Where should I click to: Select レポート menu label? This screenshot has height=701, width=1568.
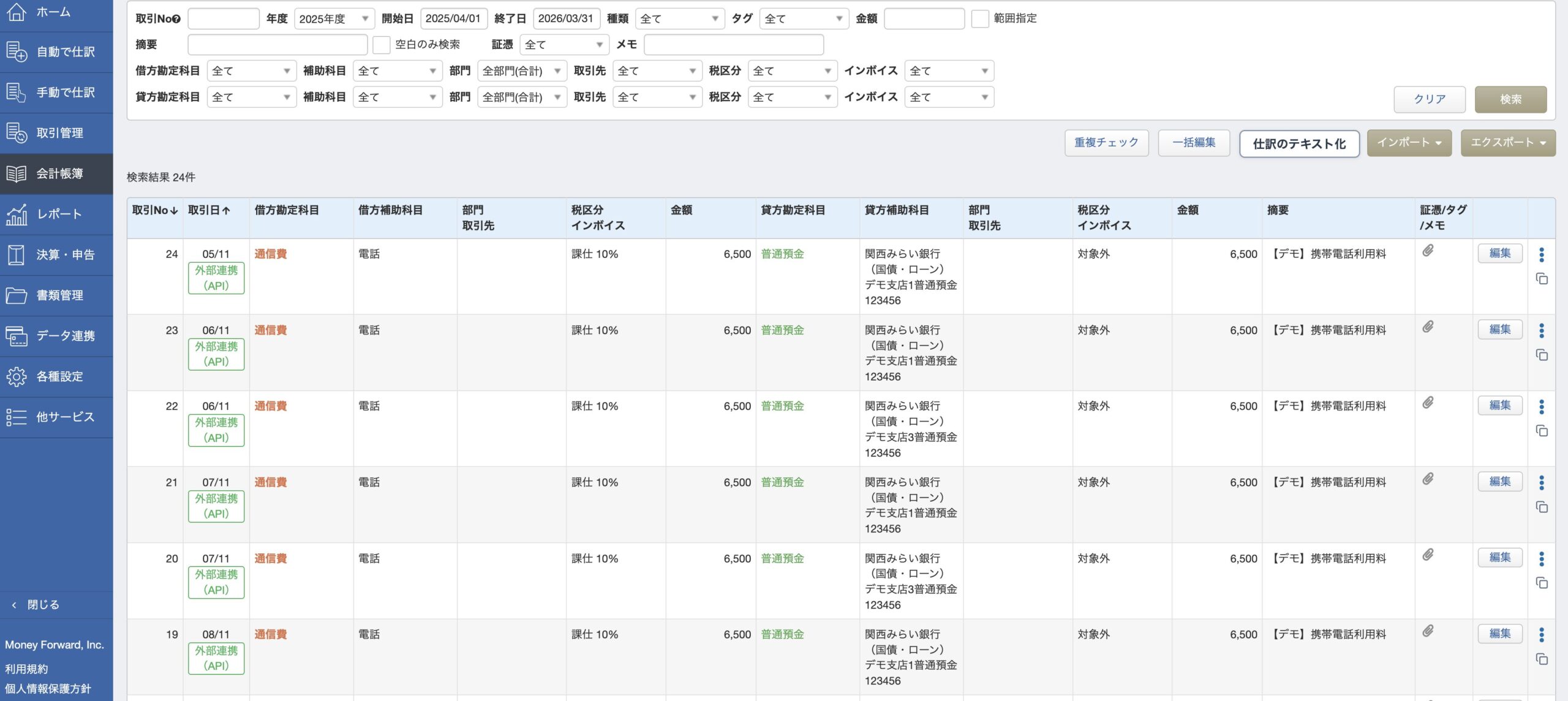[59, 214]
